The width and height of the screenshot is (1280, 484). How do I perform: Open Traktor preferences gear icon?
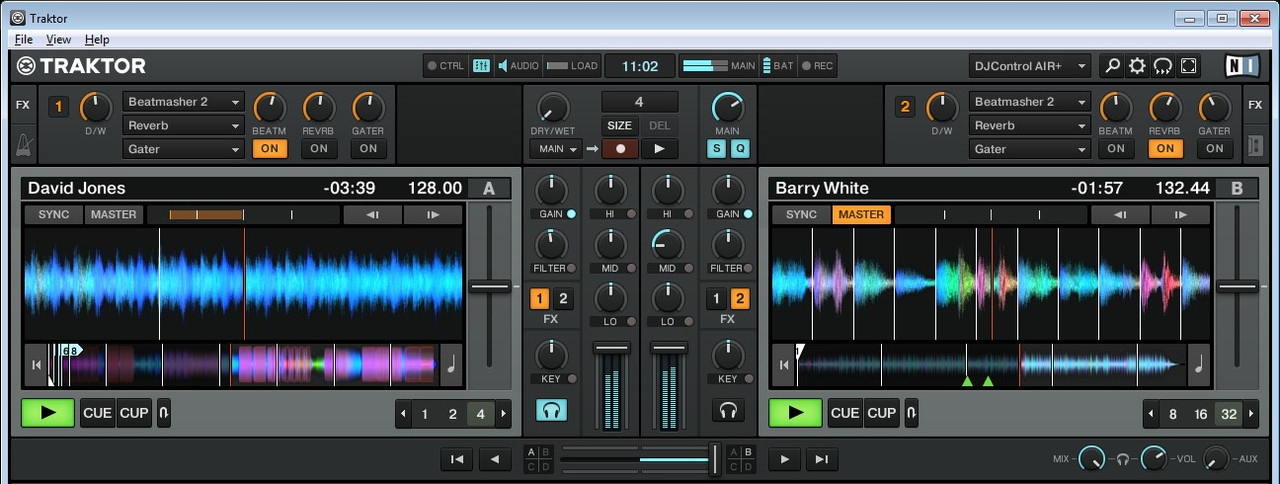click(1137, 66)
